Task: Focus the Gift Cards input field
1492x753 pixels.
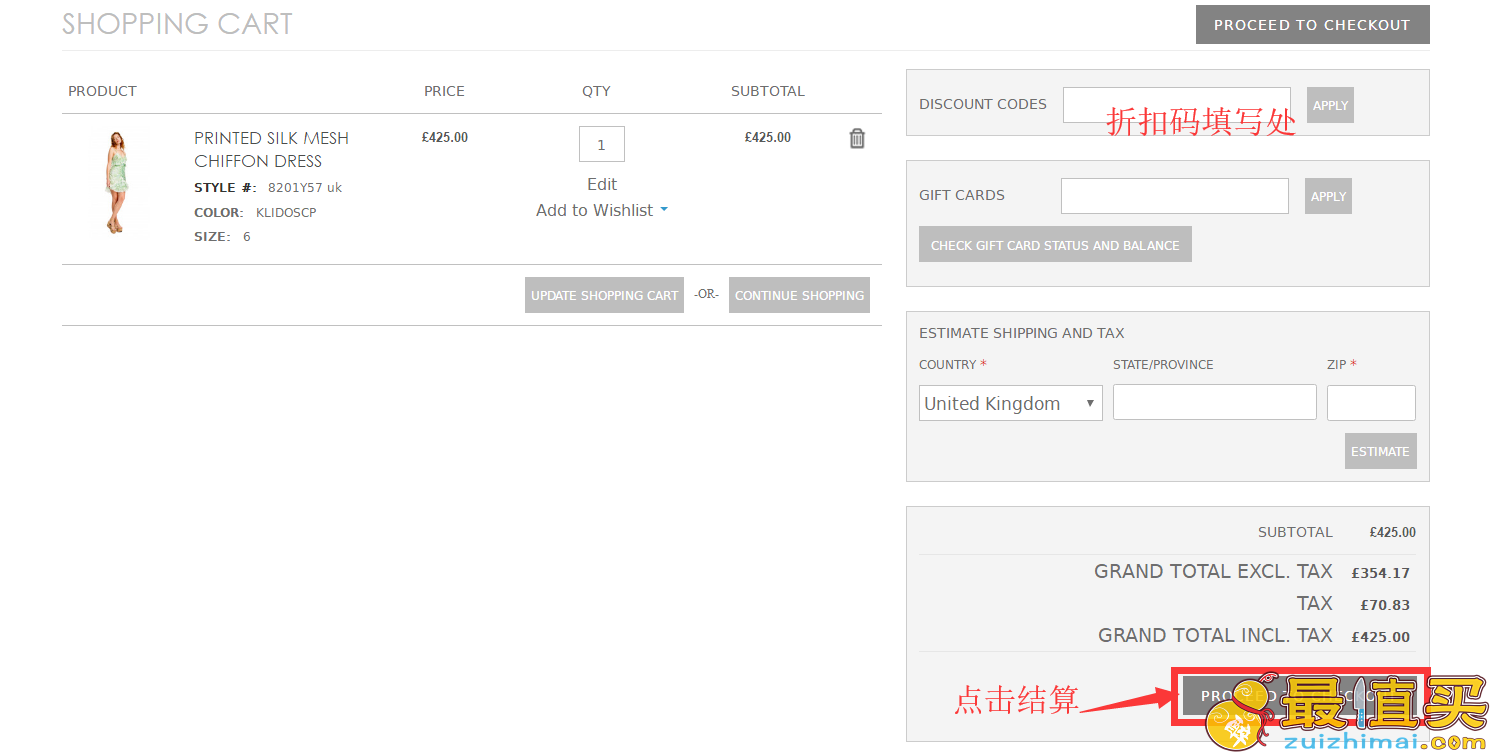Action: click(1174, 196)
